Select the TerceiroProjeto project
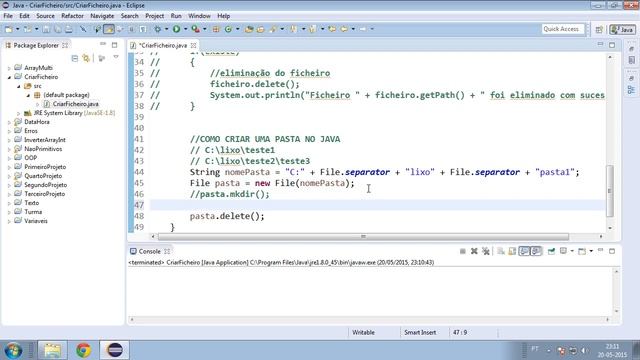This screenshot has height=360, width=640. [x=44, y=194]
